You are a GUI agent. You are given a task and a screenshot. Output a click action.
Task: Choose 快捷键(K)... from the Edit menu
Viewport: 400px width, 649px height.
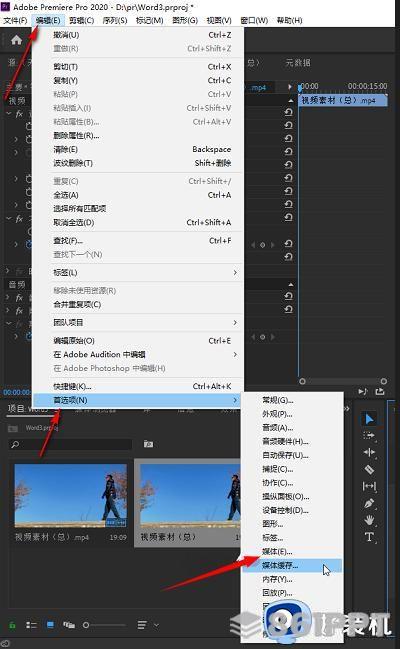pos(138,386)
